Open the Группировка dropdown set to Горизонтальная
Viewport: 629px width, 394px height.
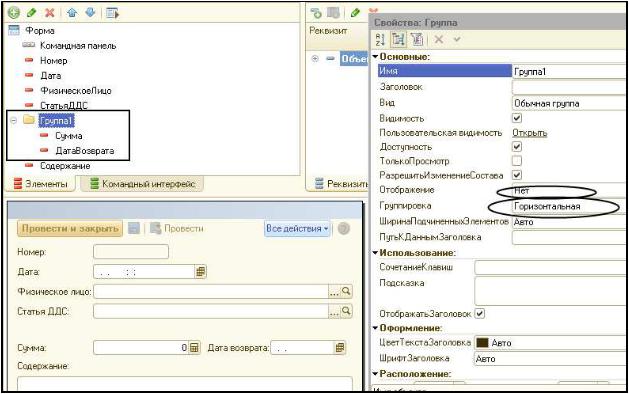(x=569, y=206)
